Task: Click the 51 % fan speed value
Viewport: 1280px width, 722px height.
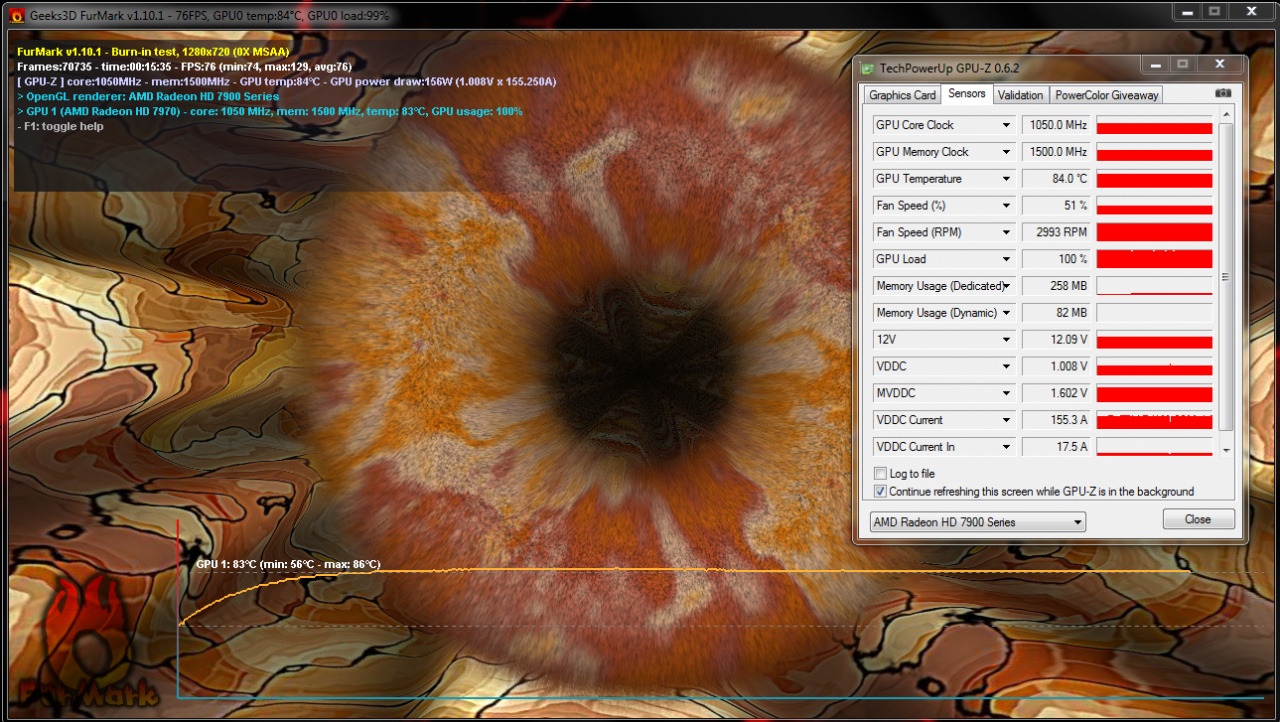Action: (x=1056, y=206)
